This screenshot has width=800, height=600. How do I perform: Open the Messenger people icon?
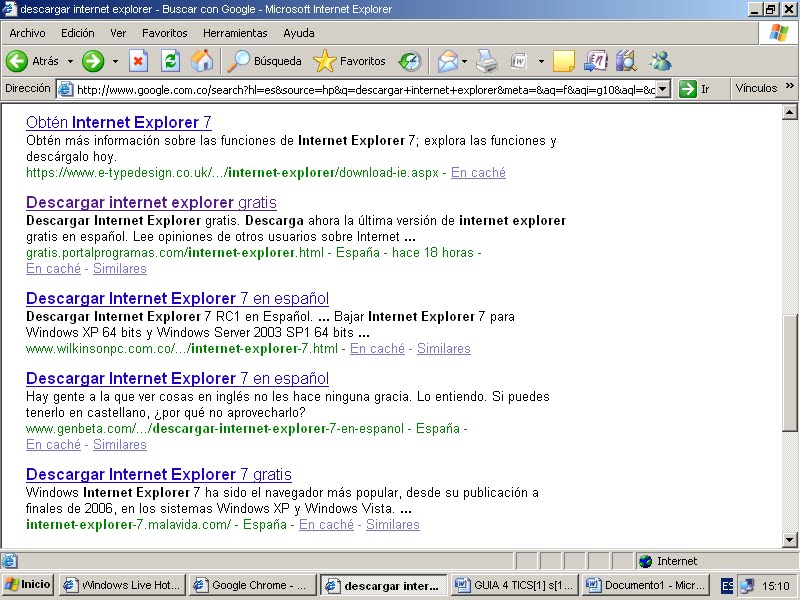[660, 61]
